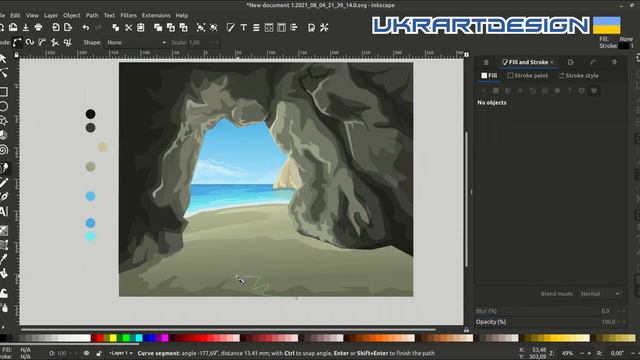The image size is (640, 360).
Task: Enable paraxial line segments mode
Action: (x=68, y=42)
